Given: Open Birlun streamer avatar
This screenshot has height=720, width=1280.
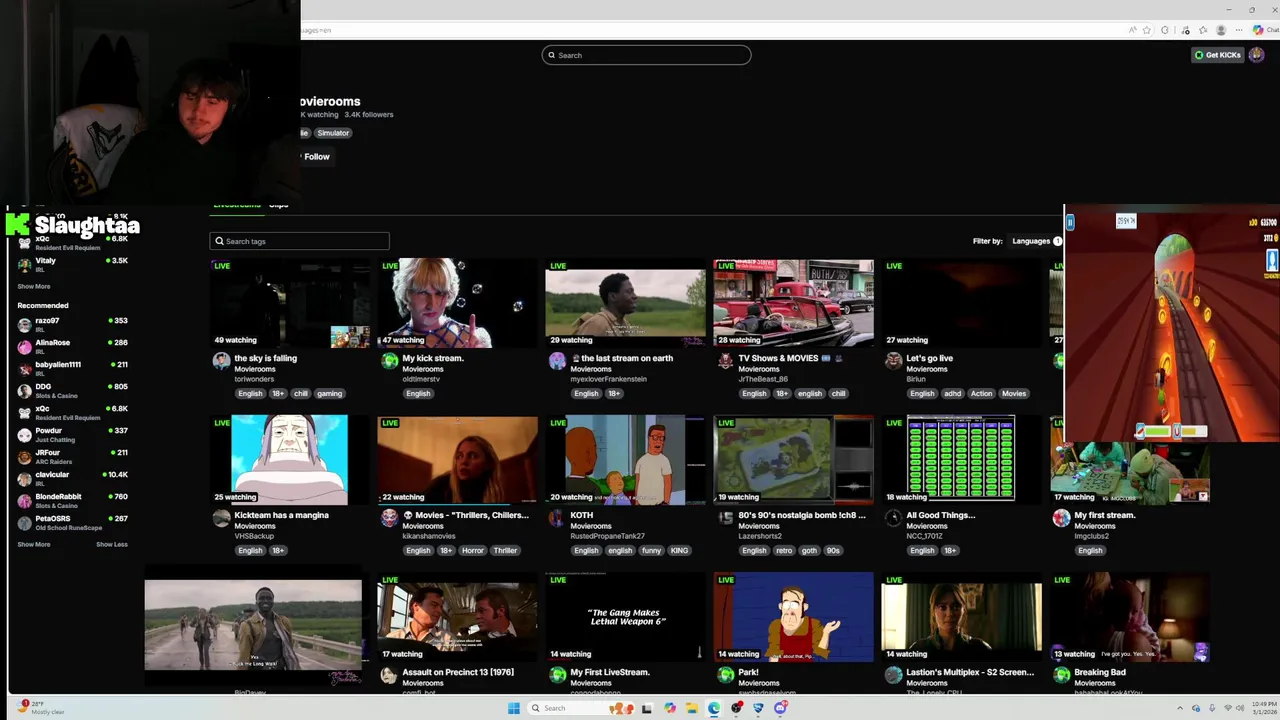Looking at the screenshot, I should point(893,361).
